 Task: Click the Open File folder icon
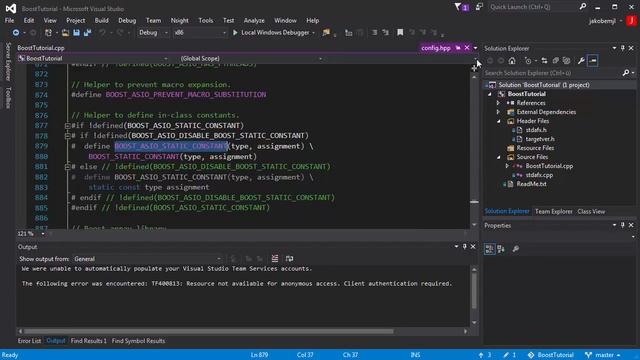[x=65, y=33]
